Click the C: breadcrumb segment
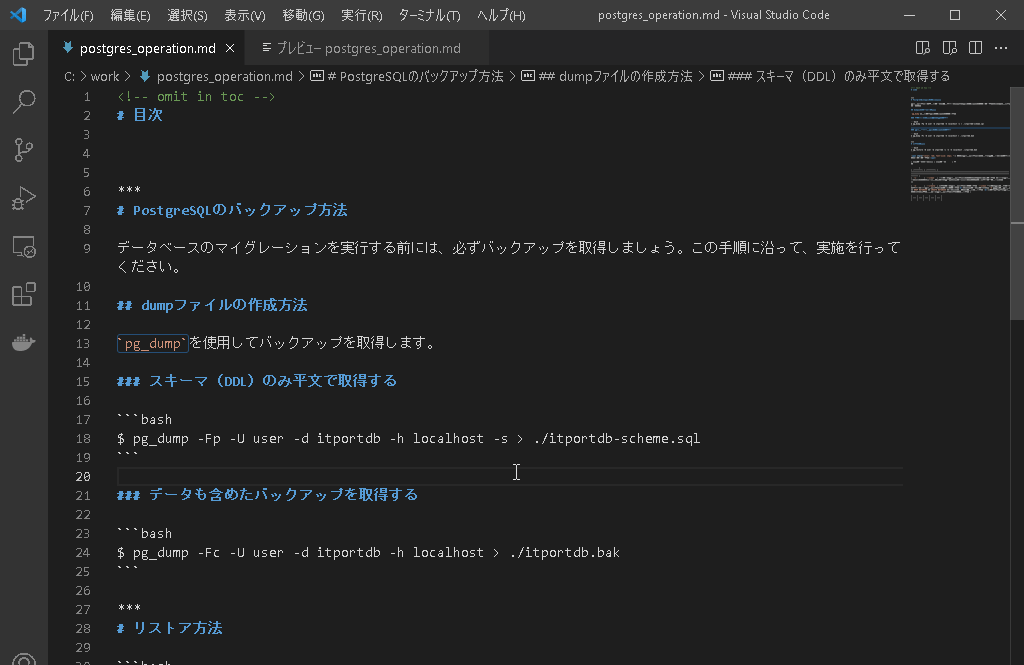The image size is (1024, 665). tap(69, 76)
